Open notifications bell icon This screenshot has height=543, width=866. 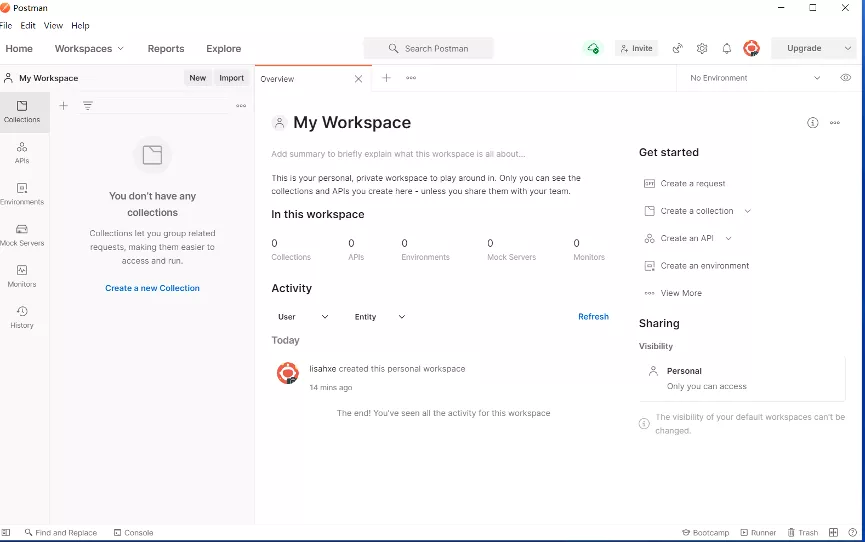(x=727, y=49)
